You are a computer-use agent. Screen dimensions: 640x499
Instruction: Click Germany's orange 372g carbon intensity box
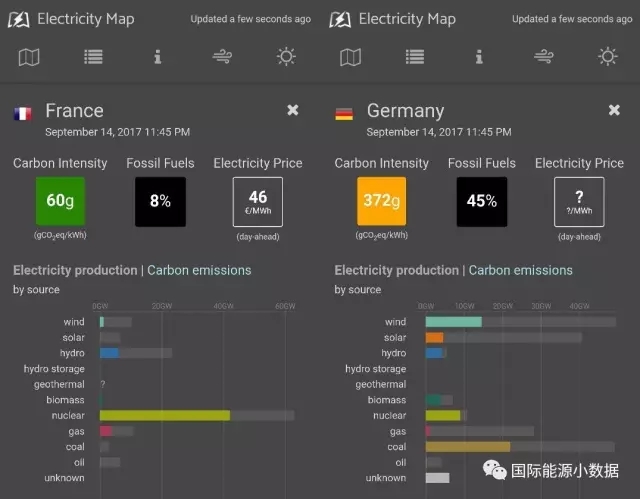point(382,201)
